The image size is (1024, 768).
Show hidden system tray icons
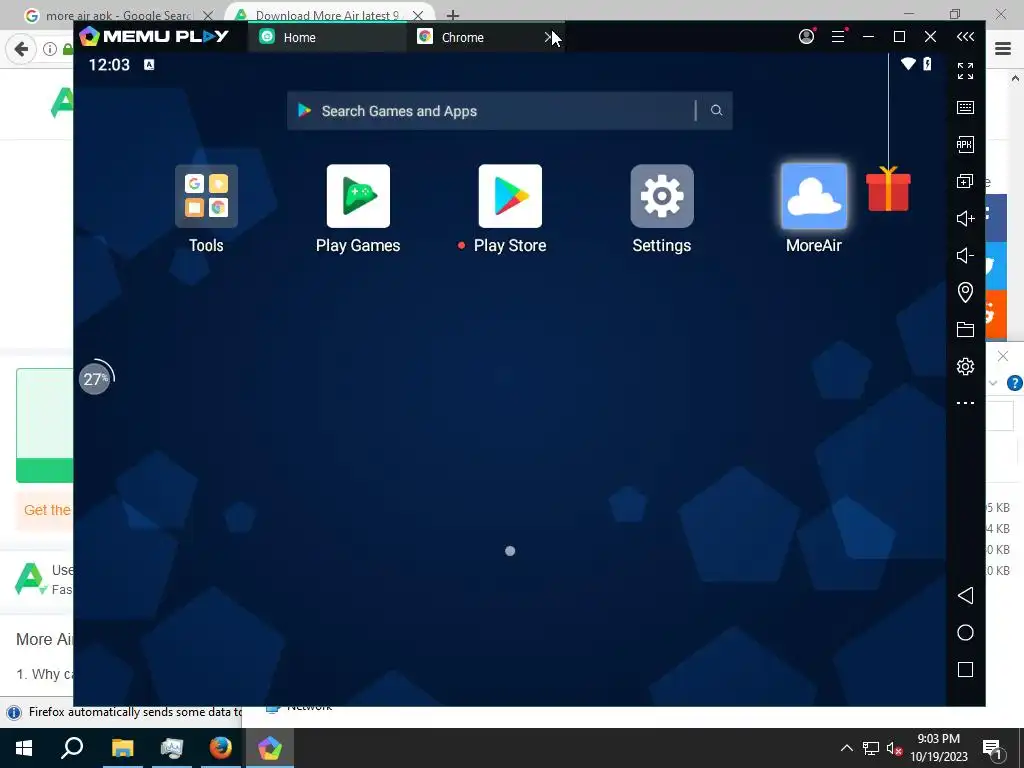(x=846, y=748)
